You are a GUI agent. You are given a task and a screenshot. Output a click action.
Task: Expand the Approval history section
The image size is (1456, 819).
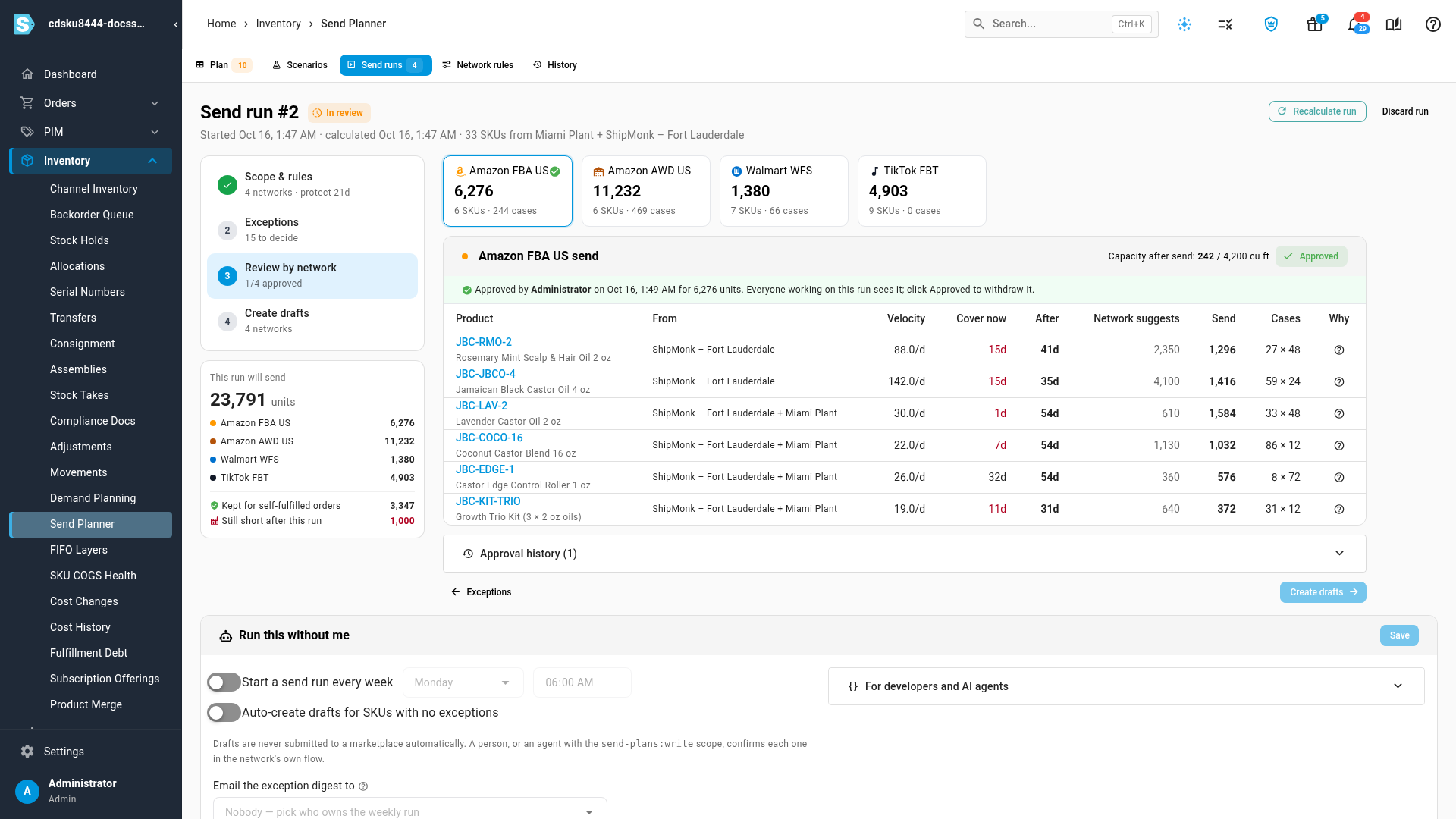pos(904,554)
